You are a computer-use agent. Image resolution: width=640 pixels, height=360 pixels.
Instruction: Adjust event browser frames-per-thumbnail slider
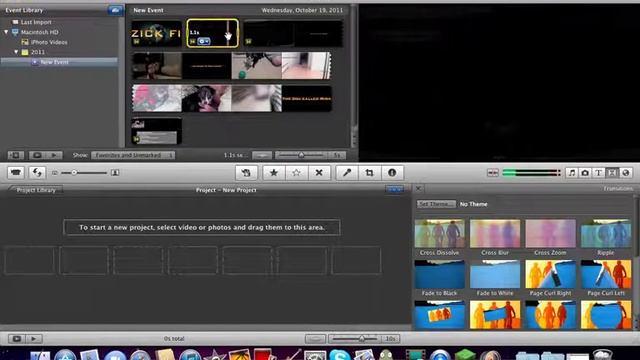[x=301, y=155]
